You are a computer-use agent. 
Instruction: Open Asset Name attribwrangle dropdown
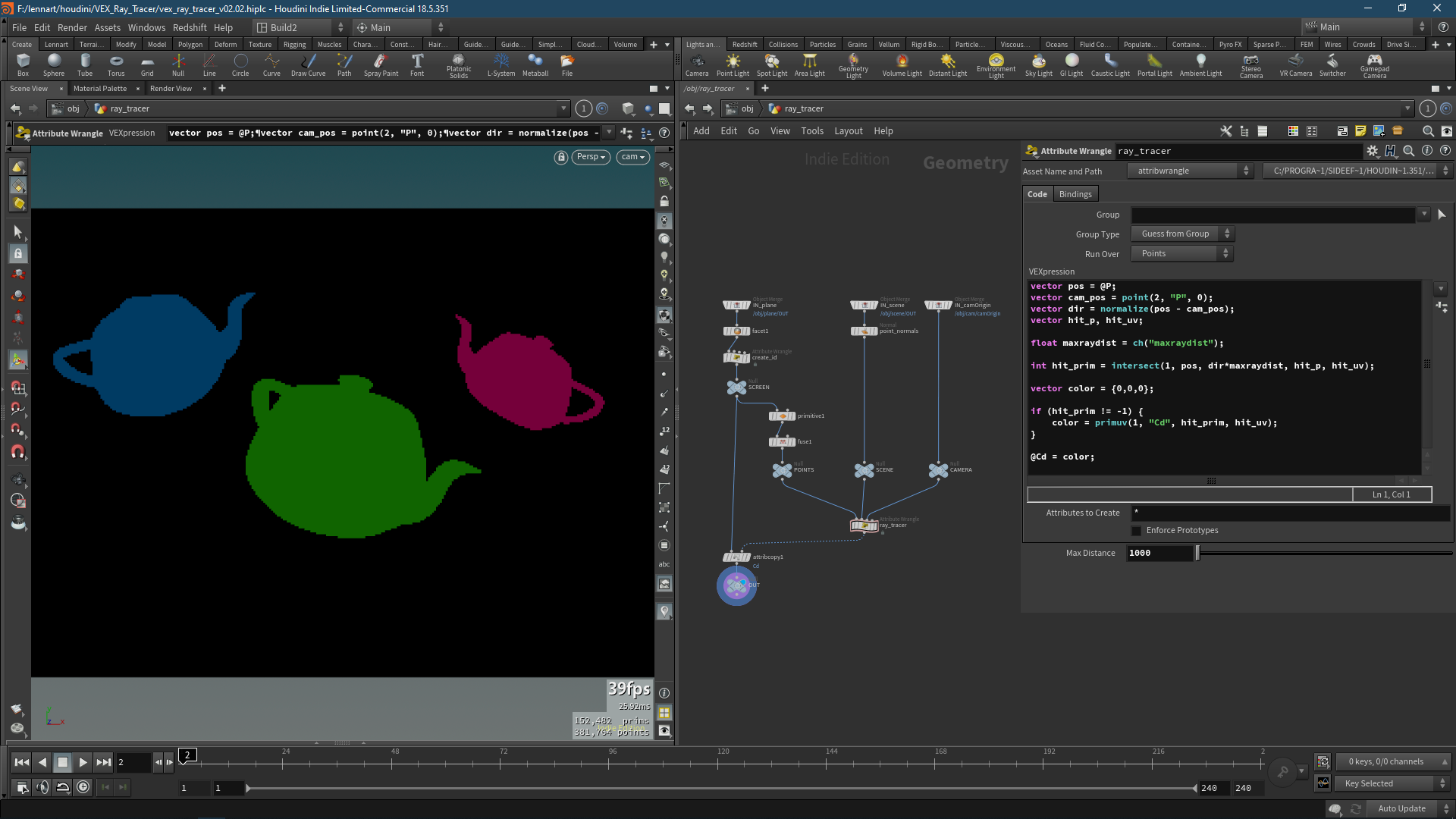point(1189,171)
